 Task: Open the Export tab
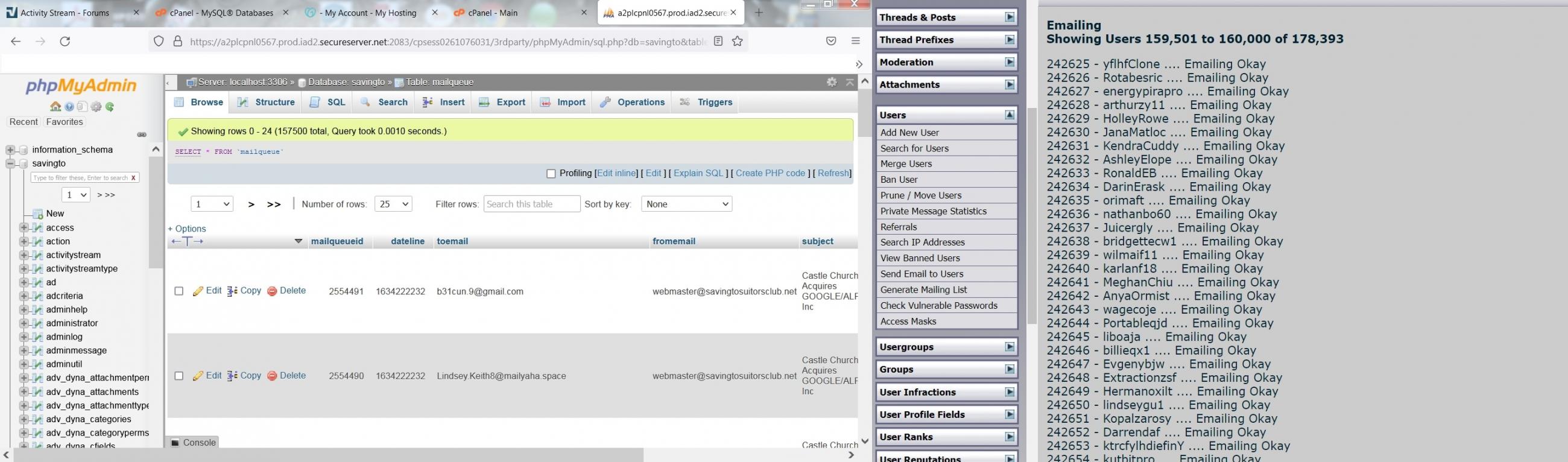point(502,103)
